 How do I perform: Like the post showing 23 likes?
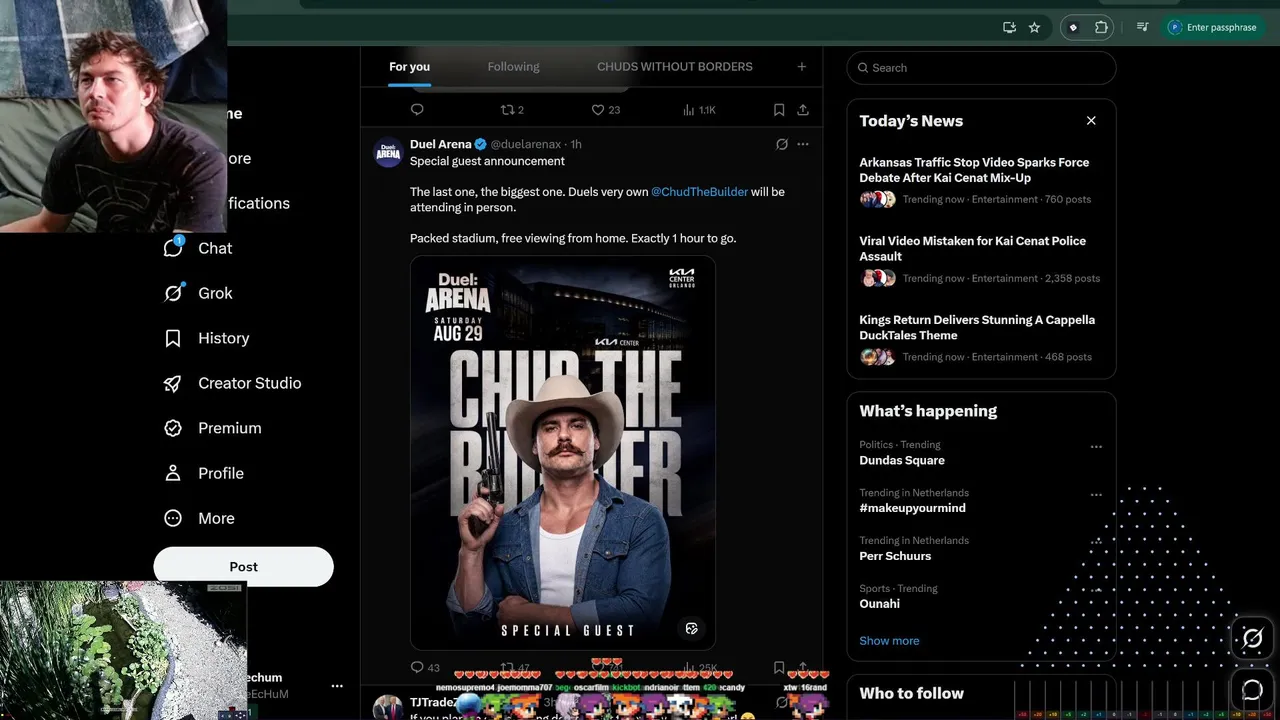point(606,110)
